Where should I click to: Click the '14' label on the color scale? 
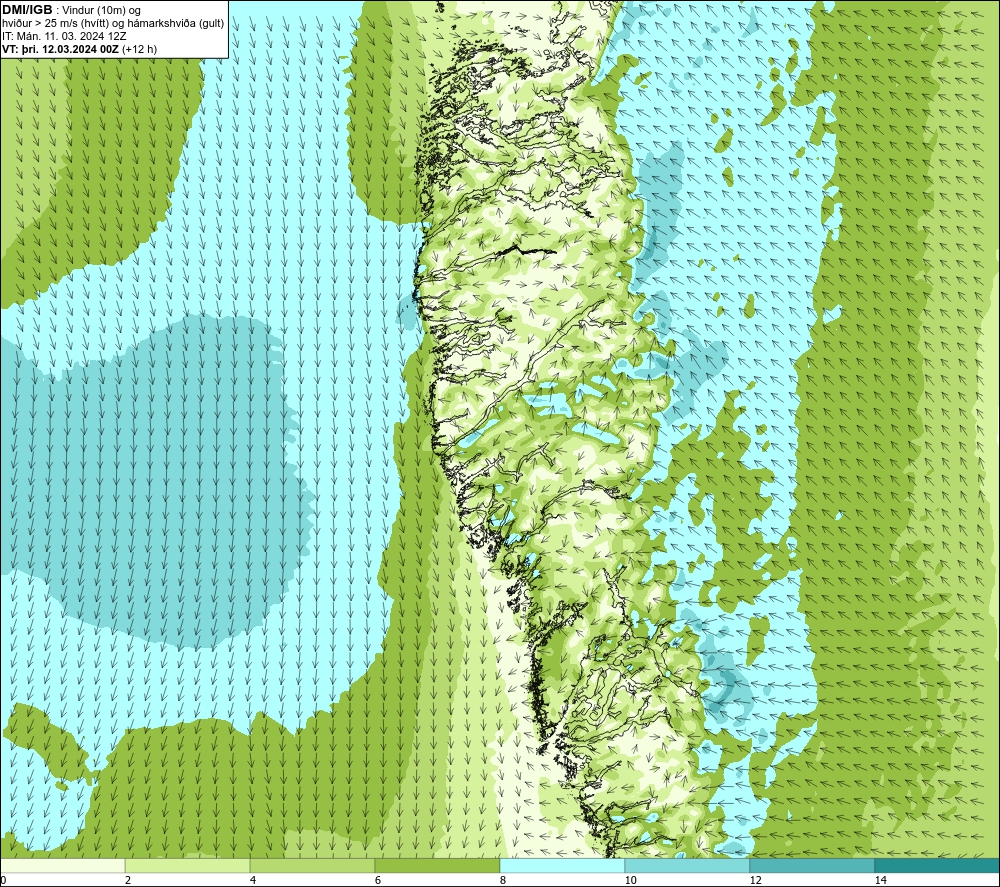coord(880,881)
